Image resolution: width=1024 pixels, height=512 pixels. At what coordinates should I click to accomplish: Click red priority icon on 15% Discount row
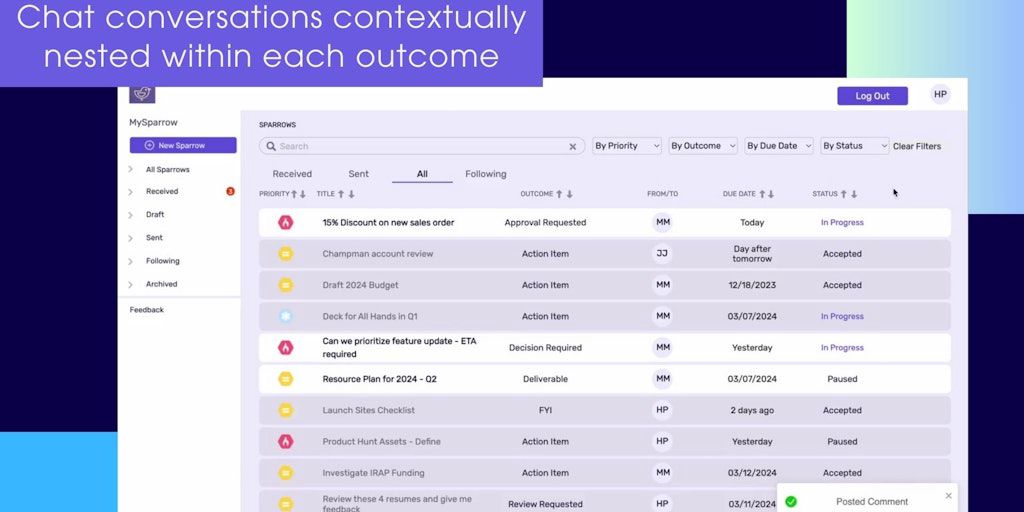pos(285,223)
